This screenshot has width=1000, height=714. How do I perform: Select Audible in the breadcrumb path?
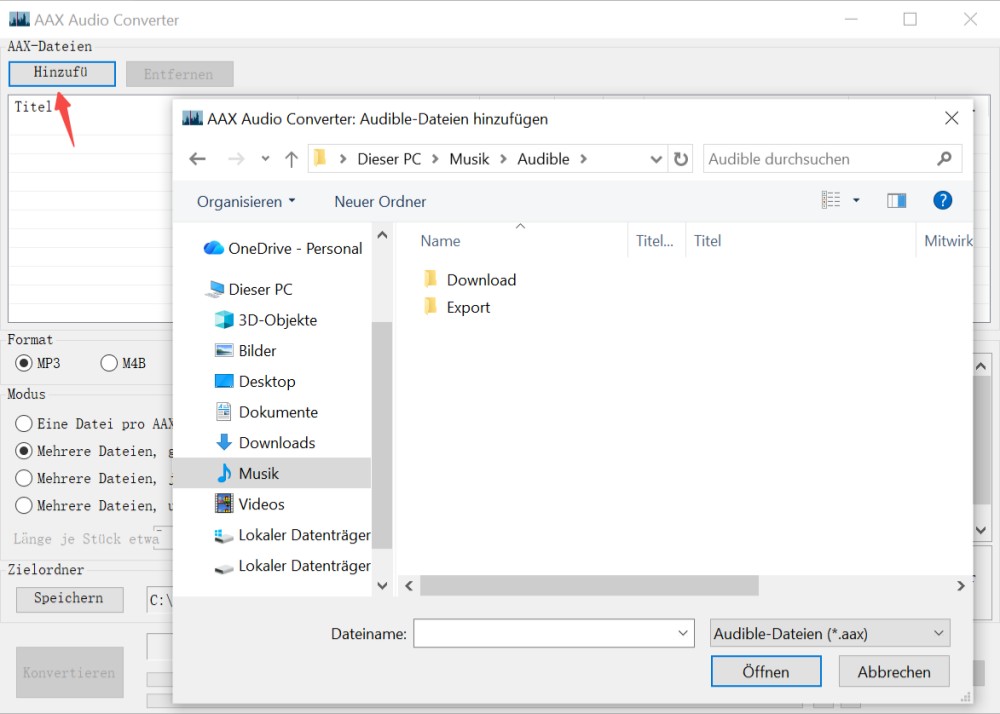[543, 159]
